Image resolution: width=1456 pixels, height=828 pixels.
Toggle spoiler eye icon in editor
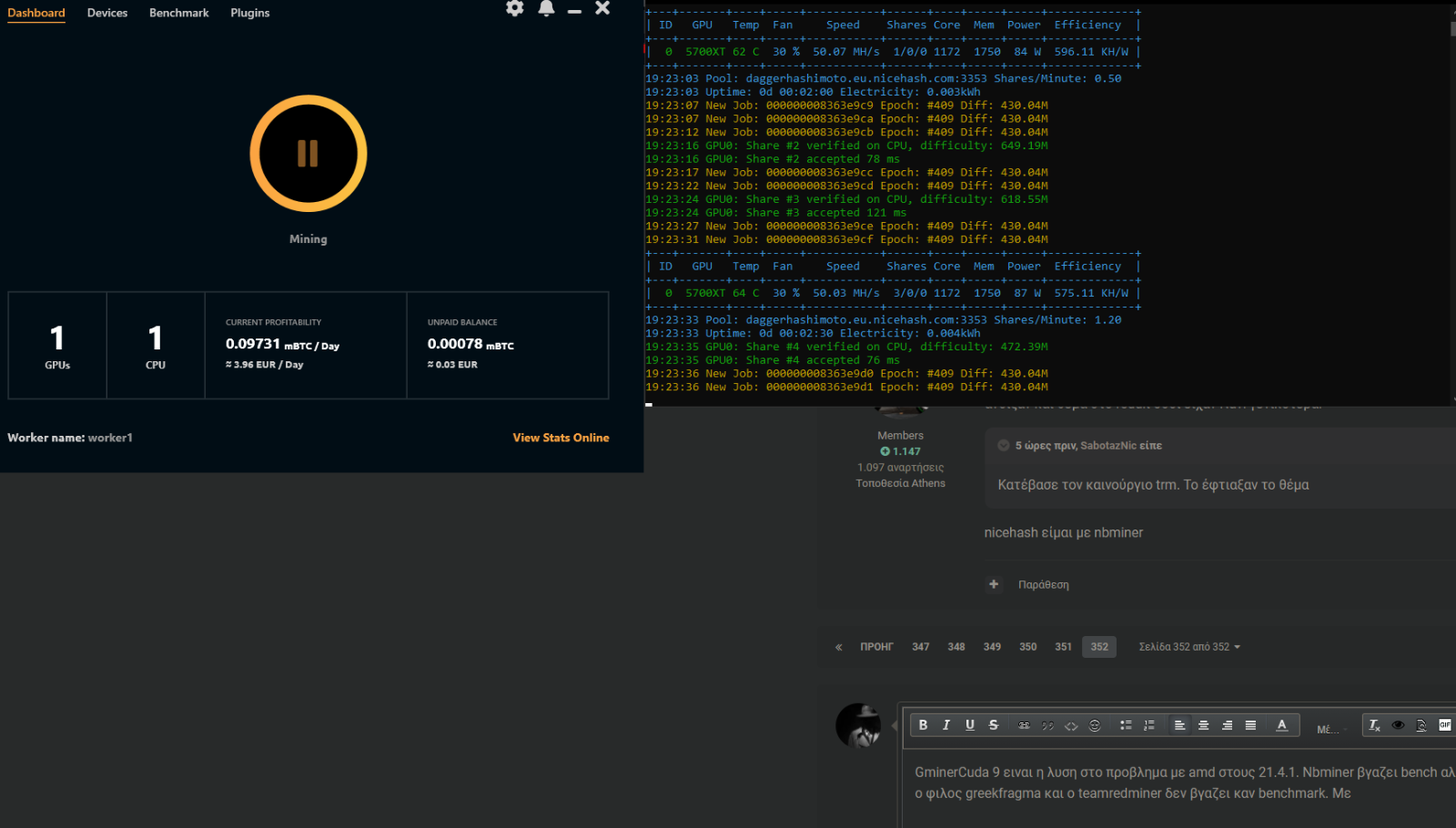(x=1398, y=725)
